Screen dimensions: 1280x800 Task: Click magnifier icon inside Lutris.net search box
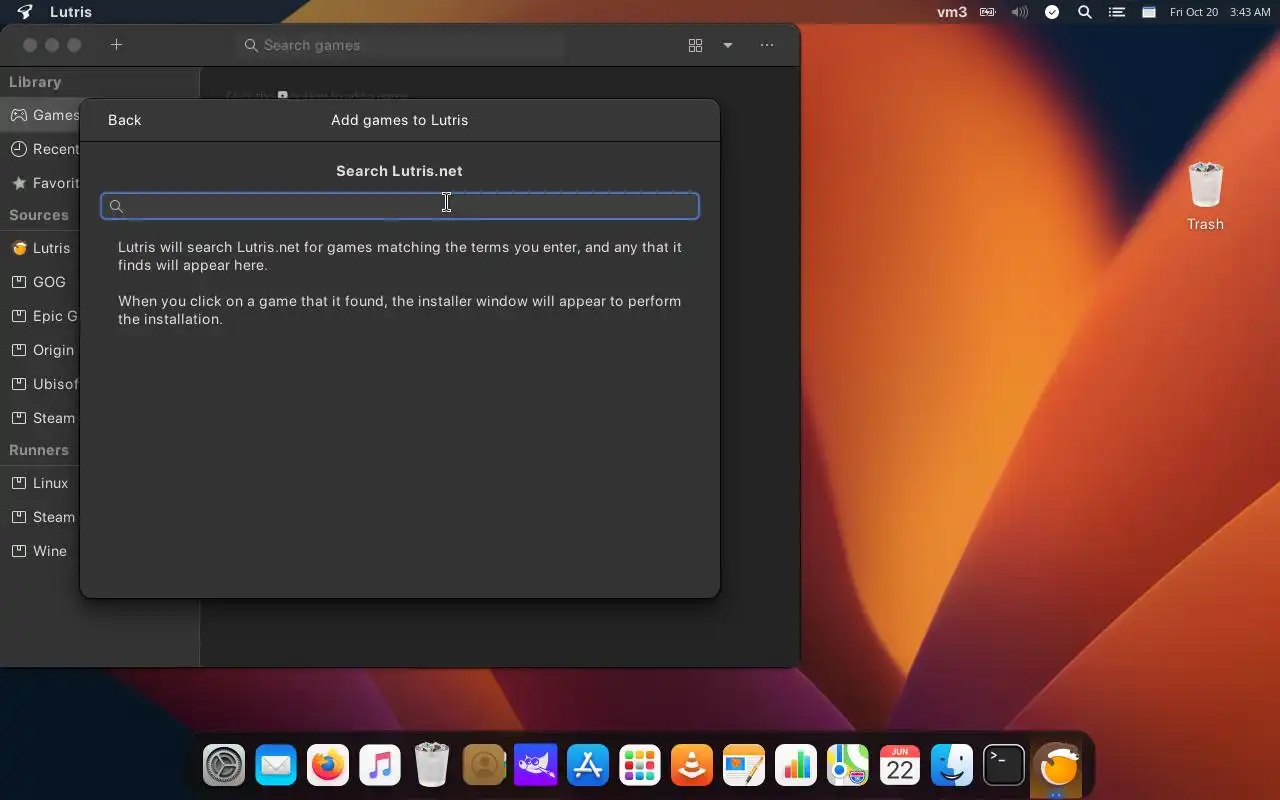116,206
